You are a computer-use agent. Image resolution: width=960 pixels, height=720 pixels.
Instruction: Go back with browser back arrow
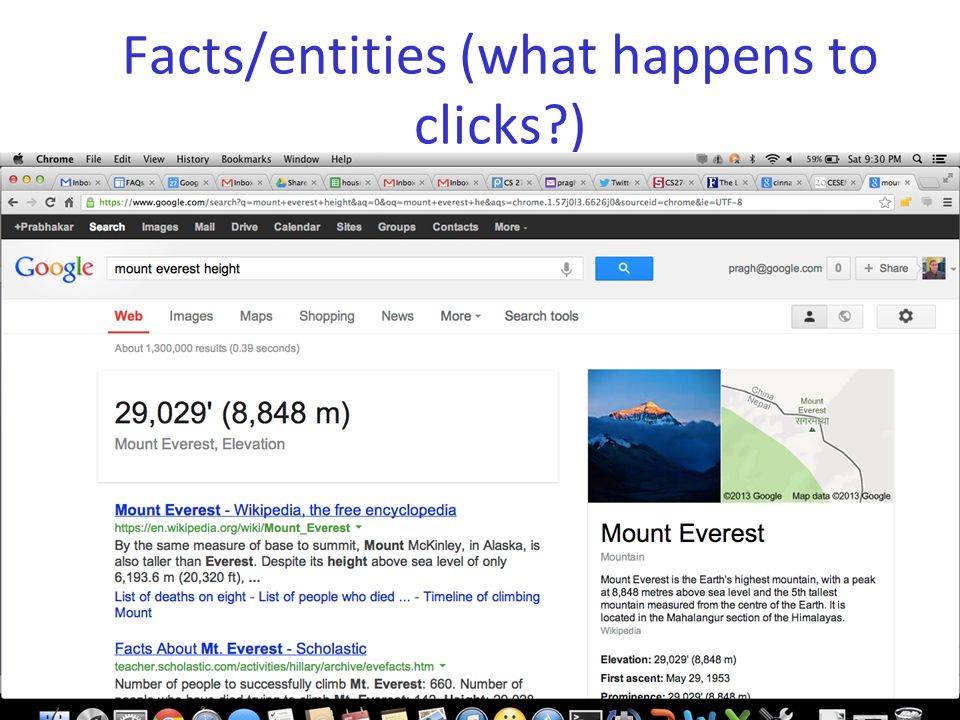[x=13, y=202]
